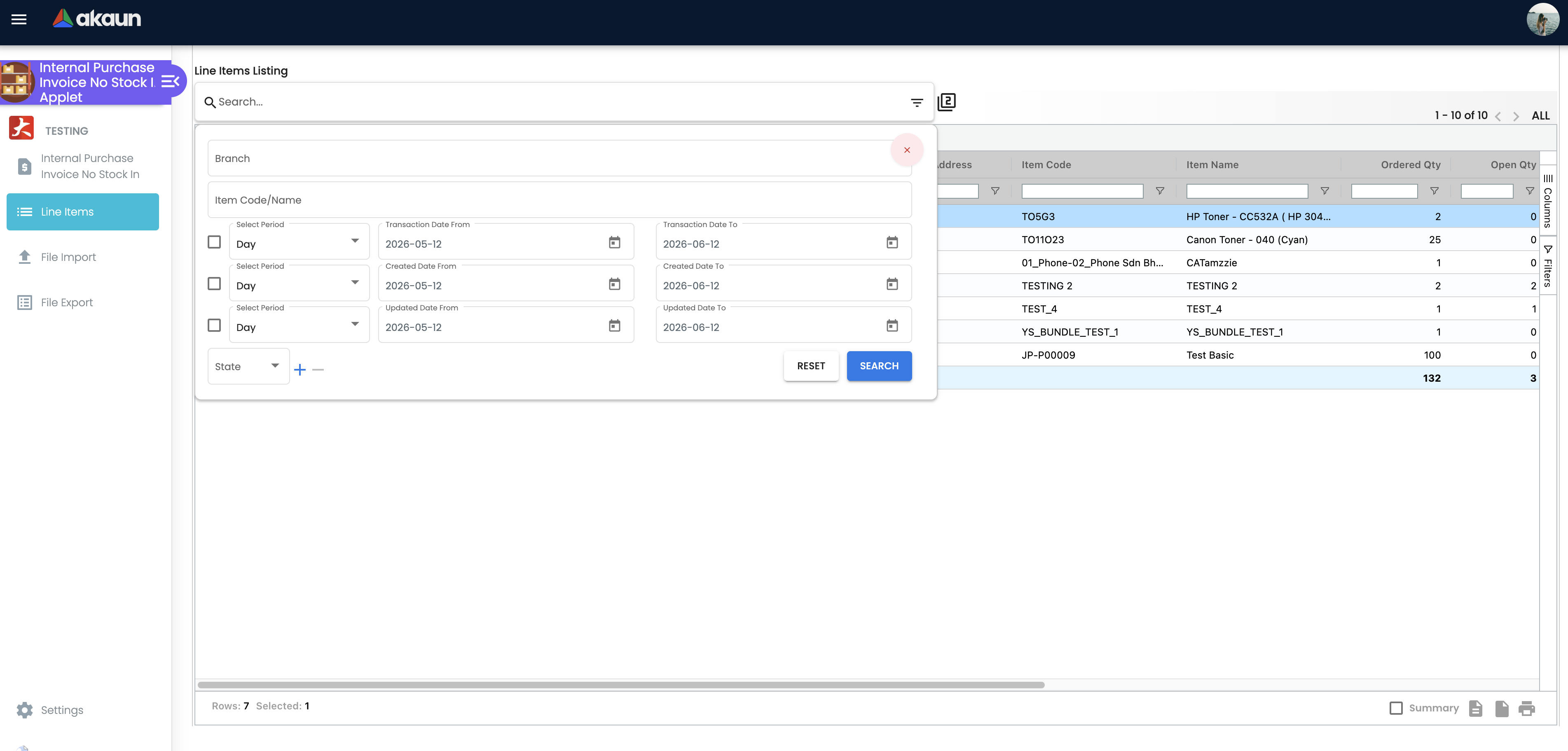1568x751 pixels.
Task: Expand the Filters side panel
Action: coord(1548,265)
